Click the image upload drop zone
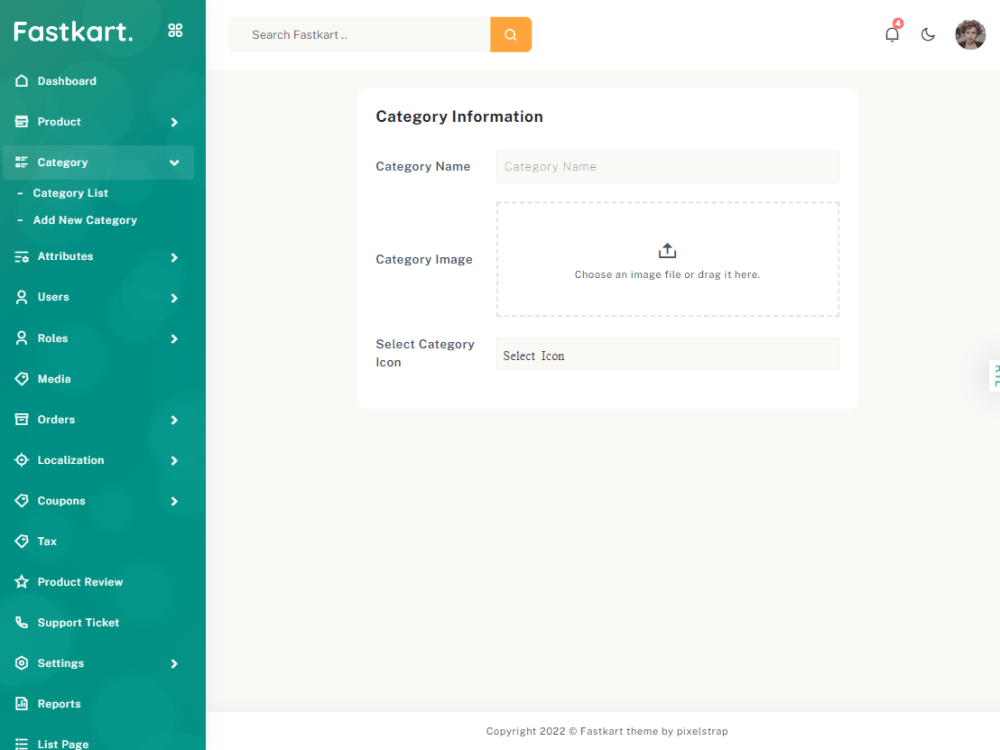1000x750 pixels. (x=668, y=260)
